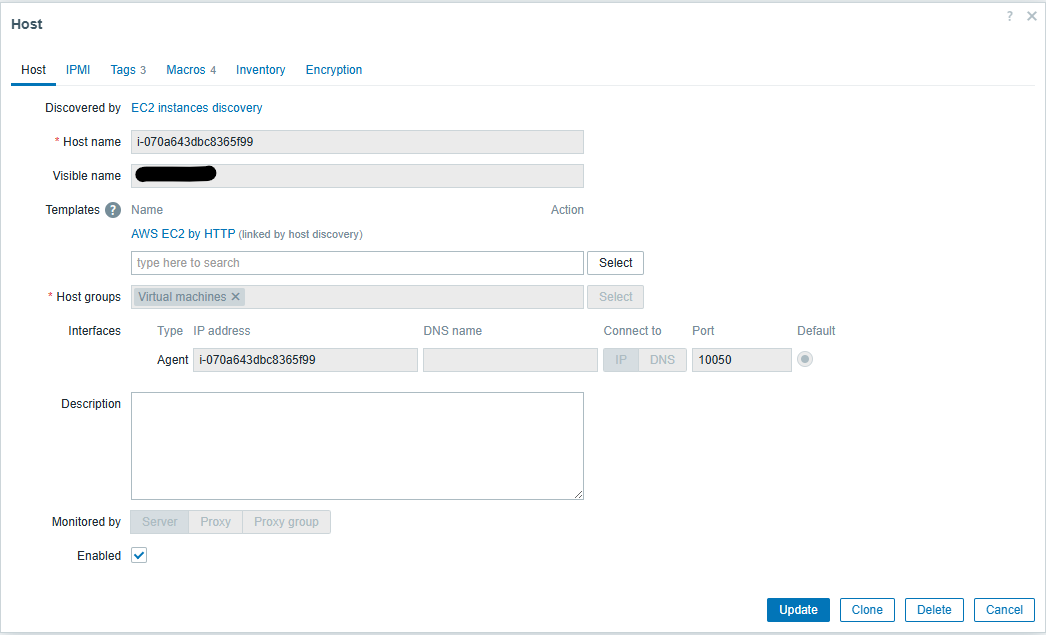The width and height of the screenshot is (1046, 635).
Task: Close the Host dialog with X
Action: 1031,16
